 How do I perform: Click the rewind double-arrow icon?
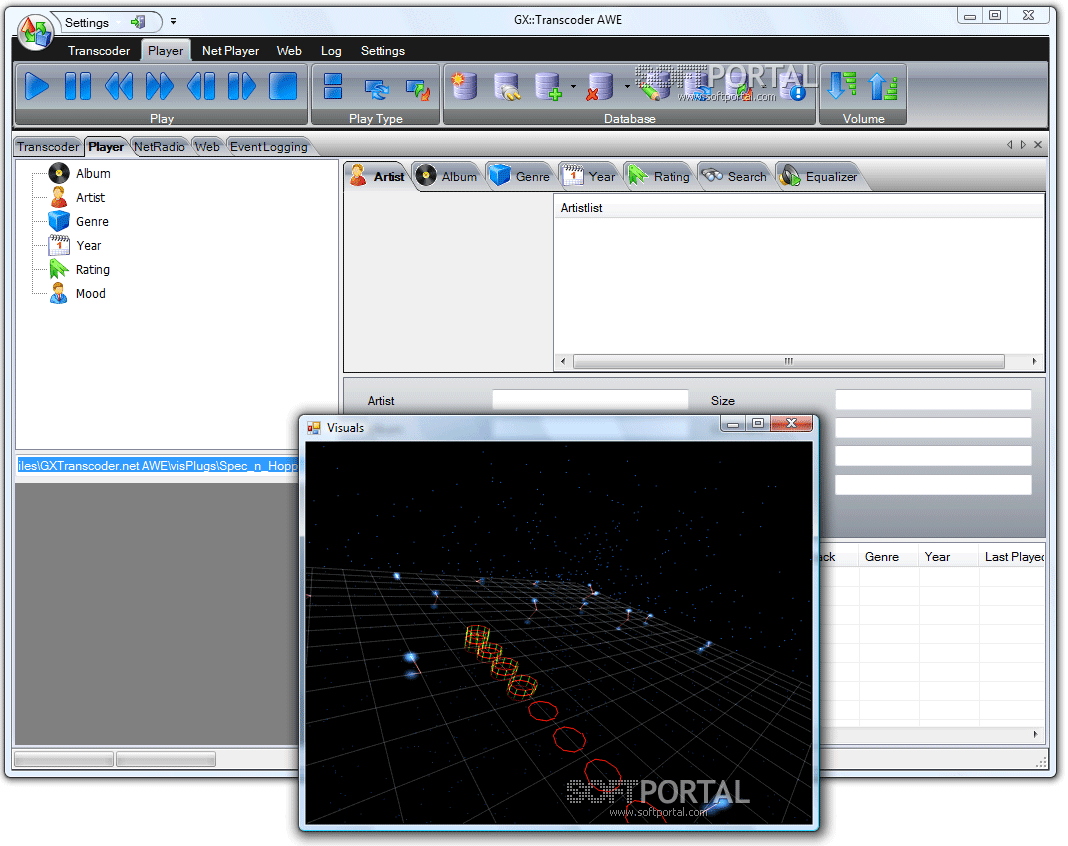click(119, 87)
